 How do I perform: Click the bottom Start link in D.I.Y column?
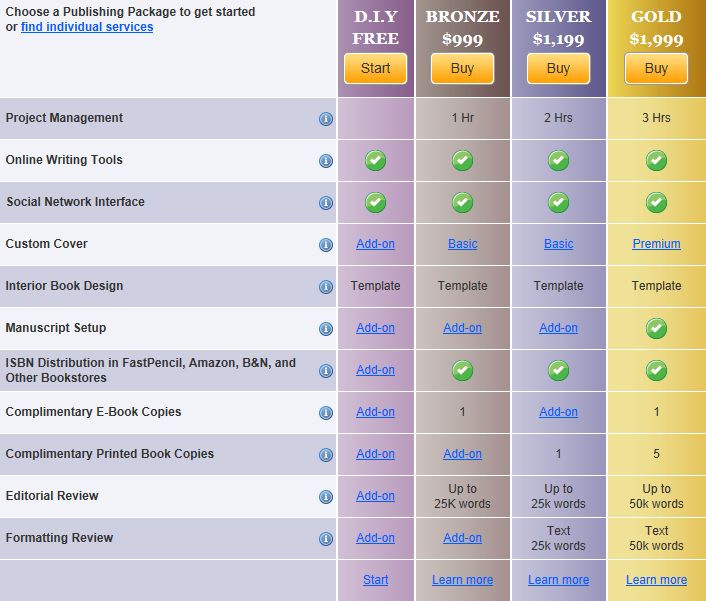pos(375,580)
